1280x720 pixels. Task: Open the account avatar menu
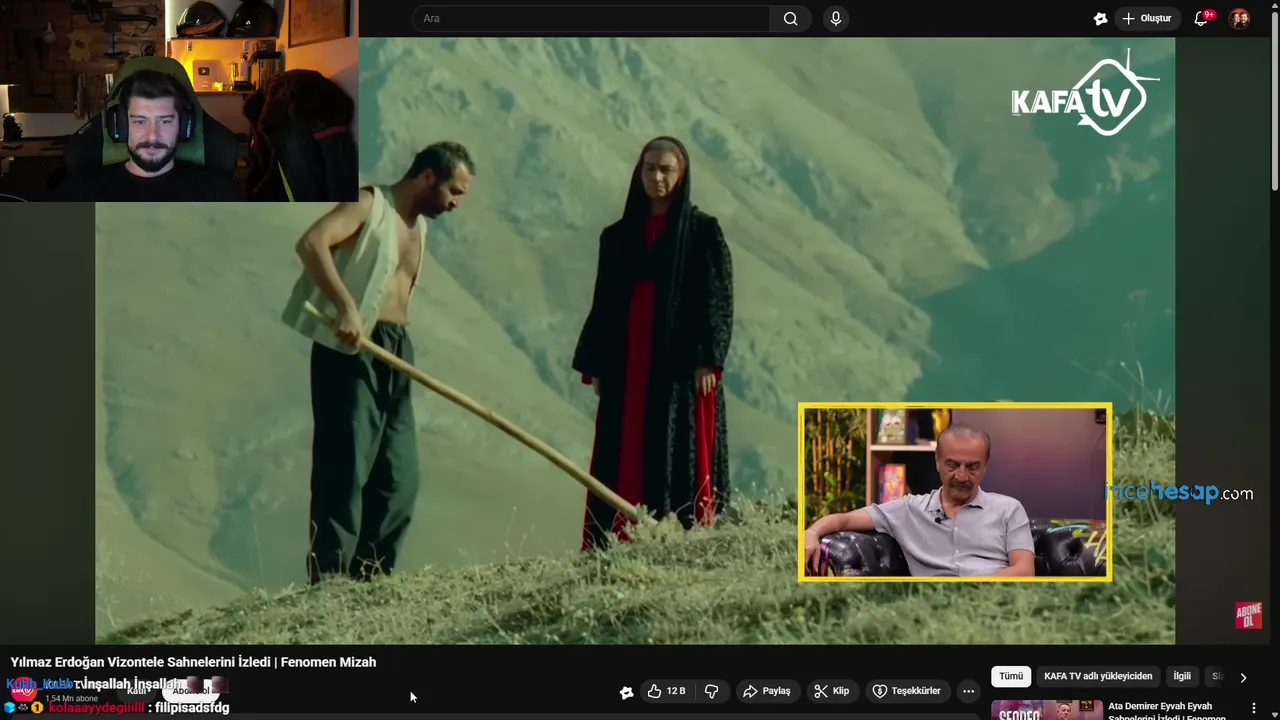point(1239,18)
